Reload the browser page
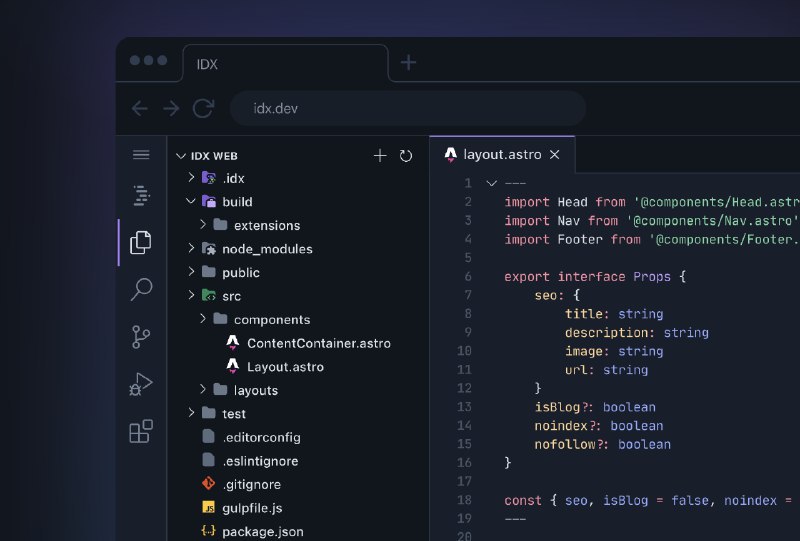 pos(203,108)
